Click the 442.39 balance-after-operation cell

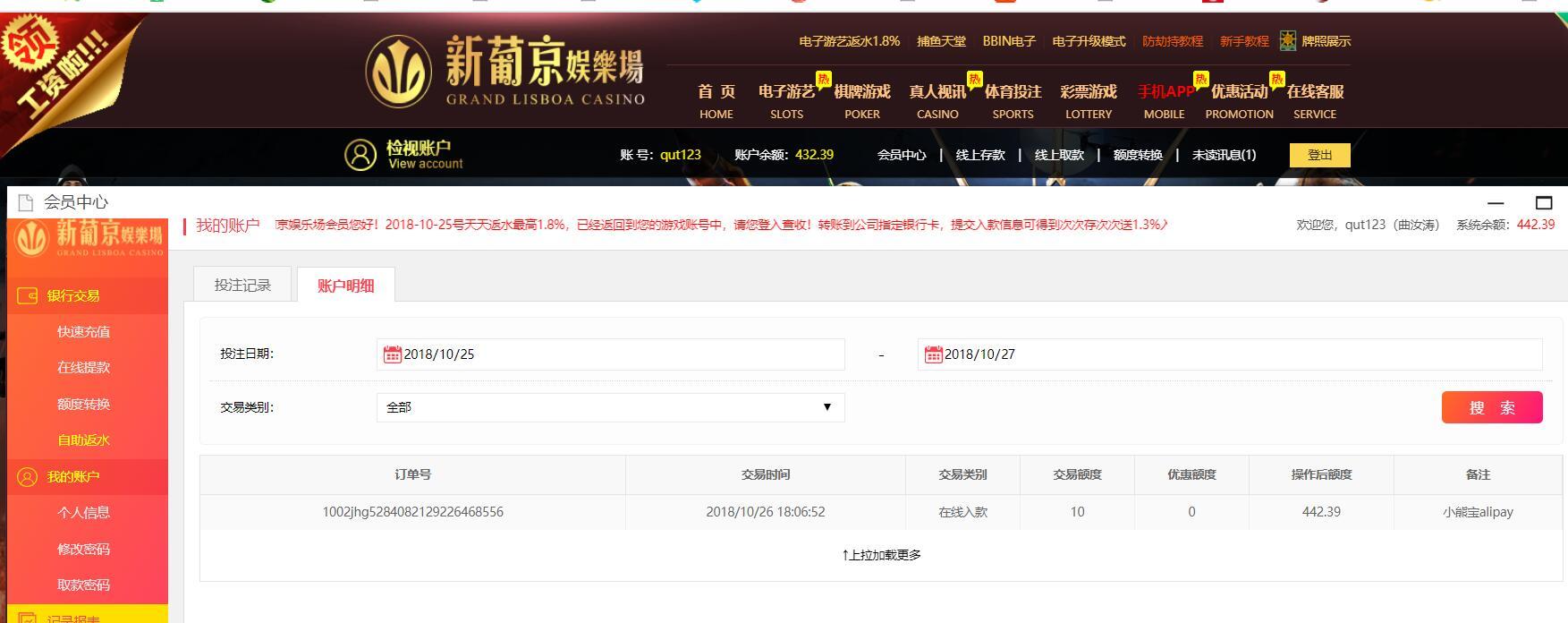(1321, 512)
